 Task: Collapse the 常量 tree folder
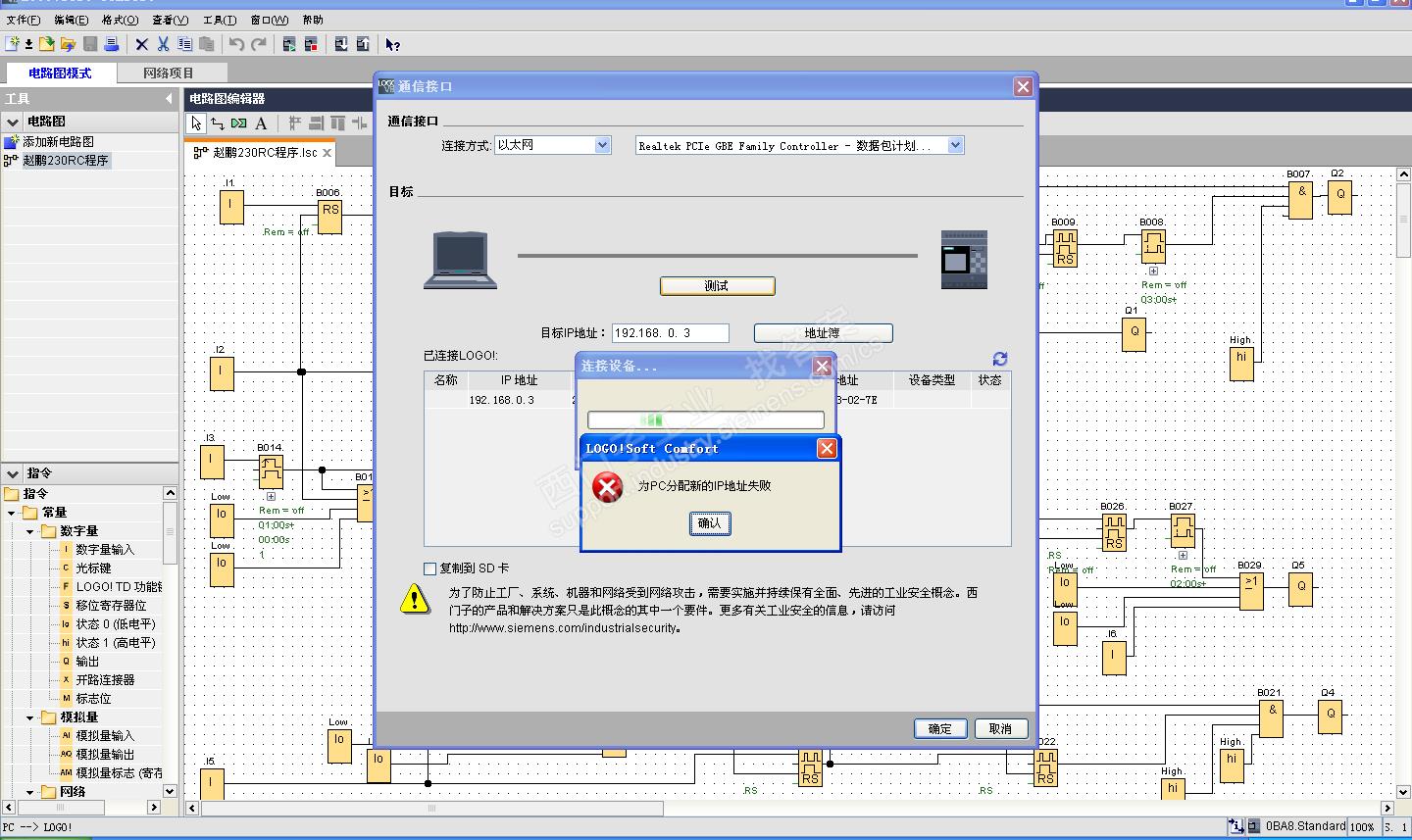(x=12, y=513)
